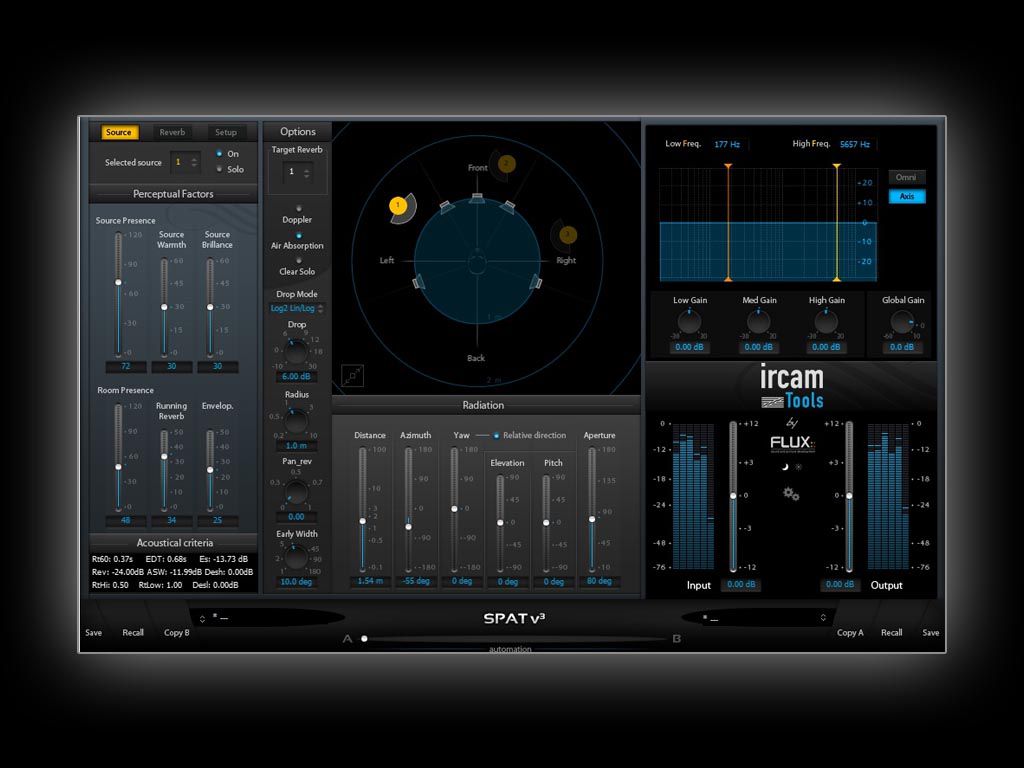1024x768 pixels.
Task: Turn the Early Width knob
Action: click(296, 557)
